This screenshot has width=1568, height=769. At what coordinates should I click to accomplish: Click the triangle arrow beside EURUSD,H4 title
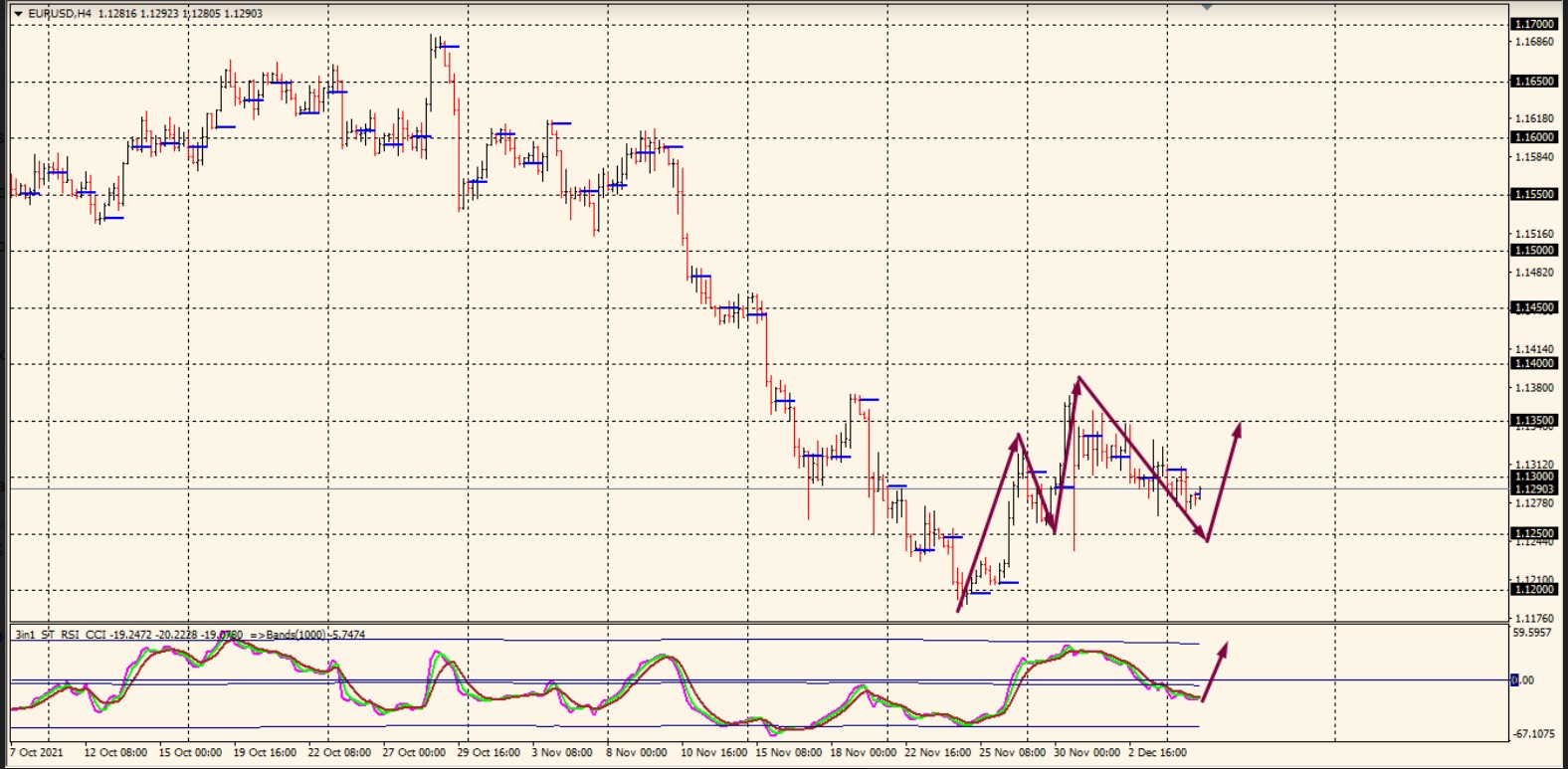[x=18, y=14]
